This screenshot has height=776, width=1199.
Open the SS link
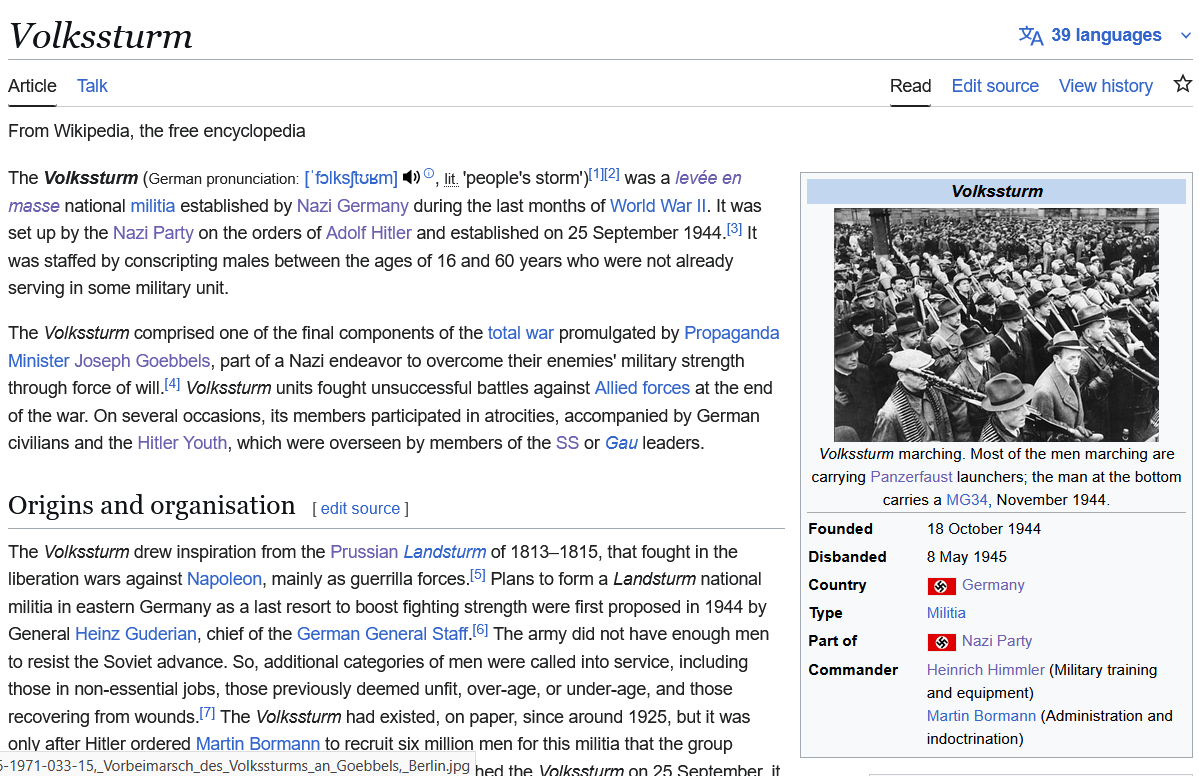[567, 443]
